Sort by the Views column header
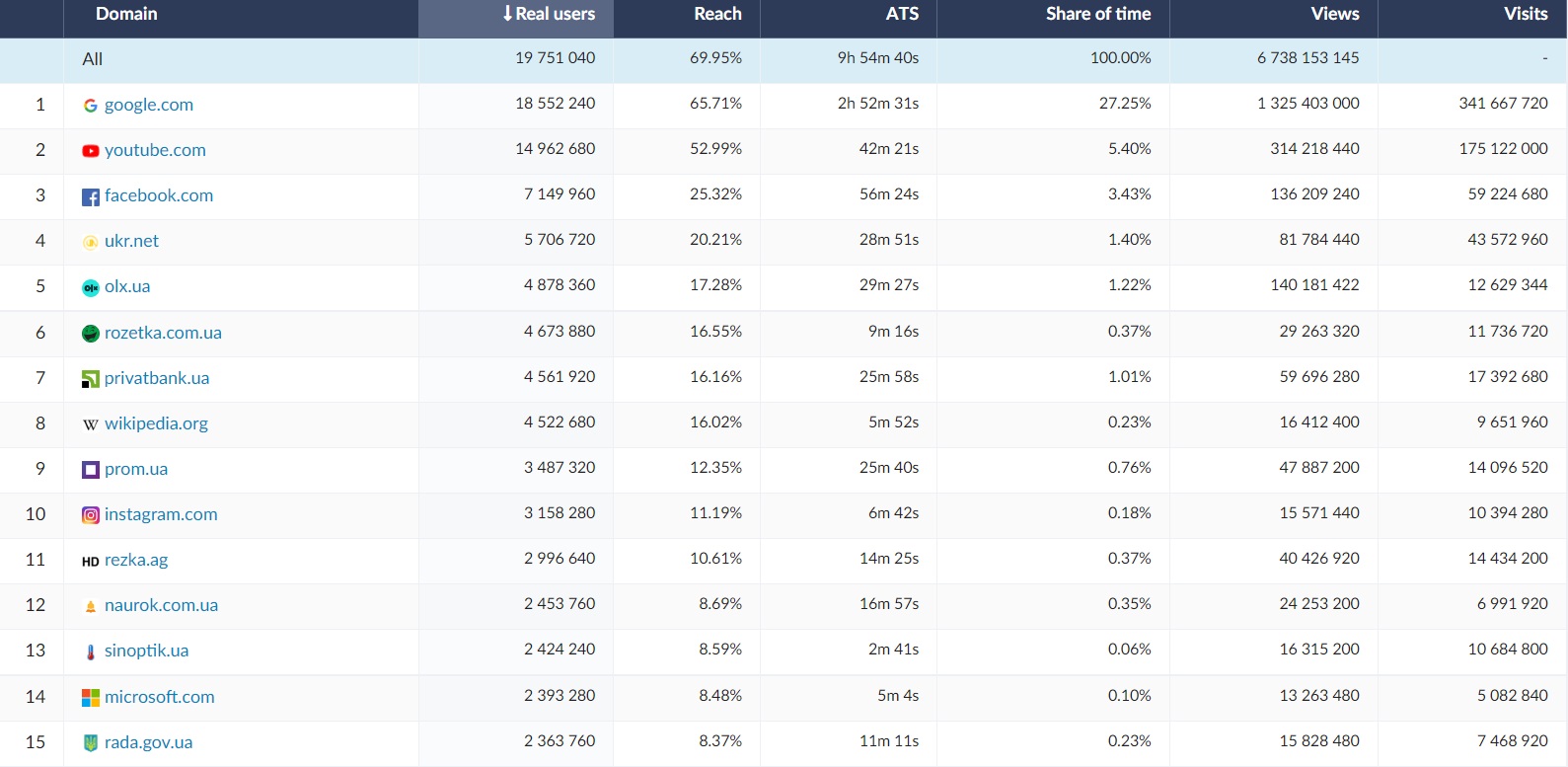This screenshot has width=1568, height=767. pyautogui.click(x=1334, y=14)
